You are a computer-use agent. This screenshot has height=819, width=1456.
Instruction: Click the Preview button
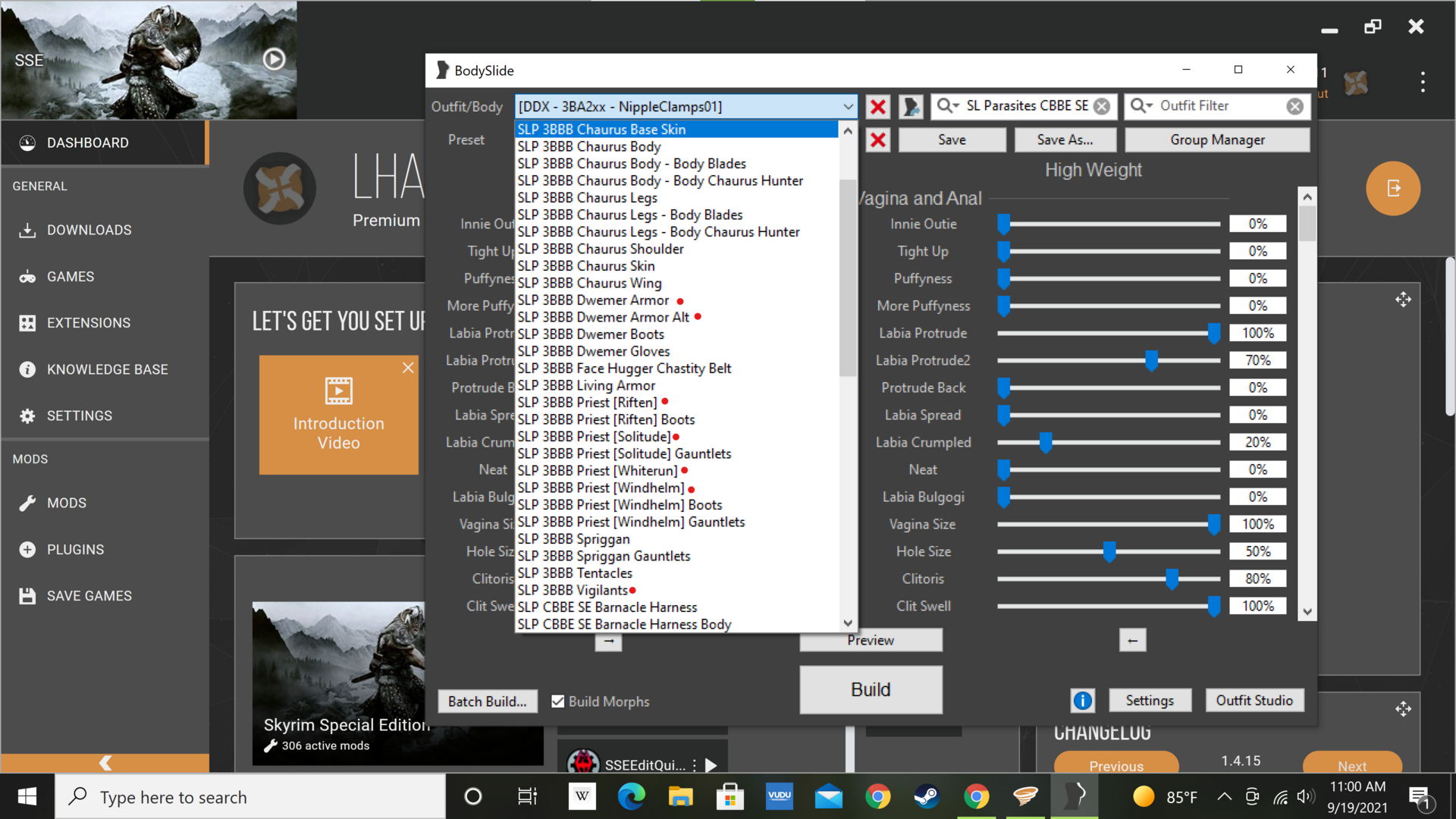coord(871,641)
